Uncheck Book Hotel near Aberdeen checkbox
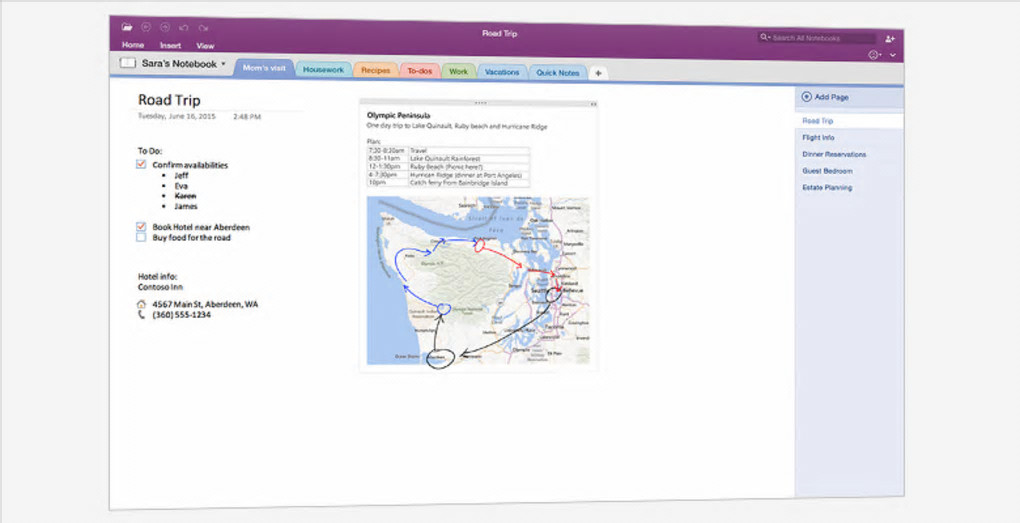The height and width of the screenshot is (523, 1020). point(141,226)
